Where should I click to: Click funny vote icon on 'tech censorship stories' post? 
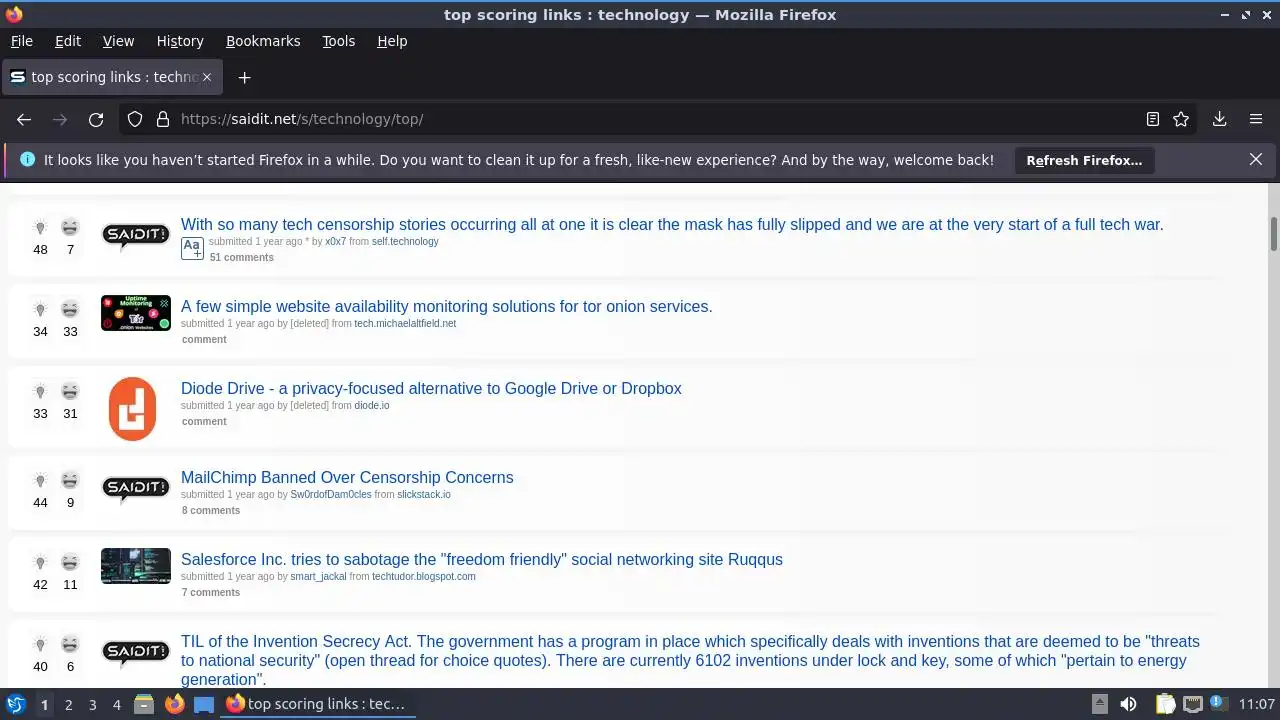coord(70,227)
